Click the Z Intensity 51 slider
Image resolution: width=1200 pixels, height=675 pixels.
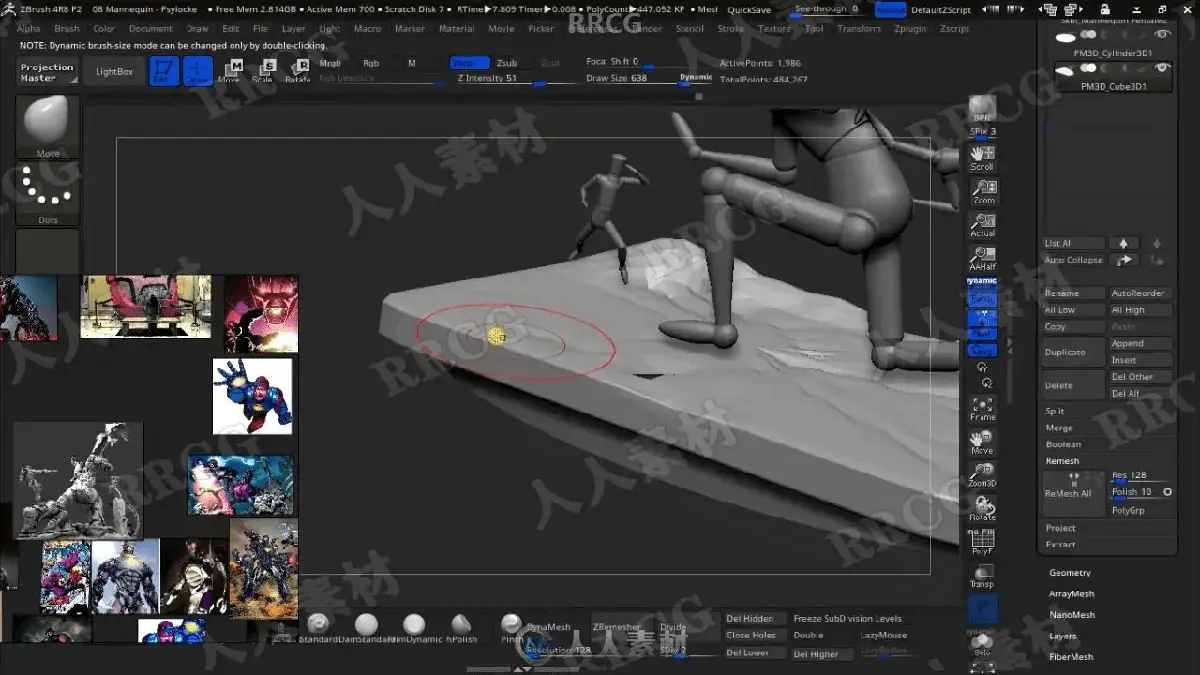[x=515, y=78]
